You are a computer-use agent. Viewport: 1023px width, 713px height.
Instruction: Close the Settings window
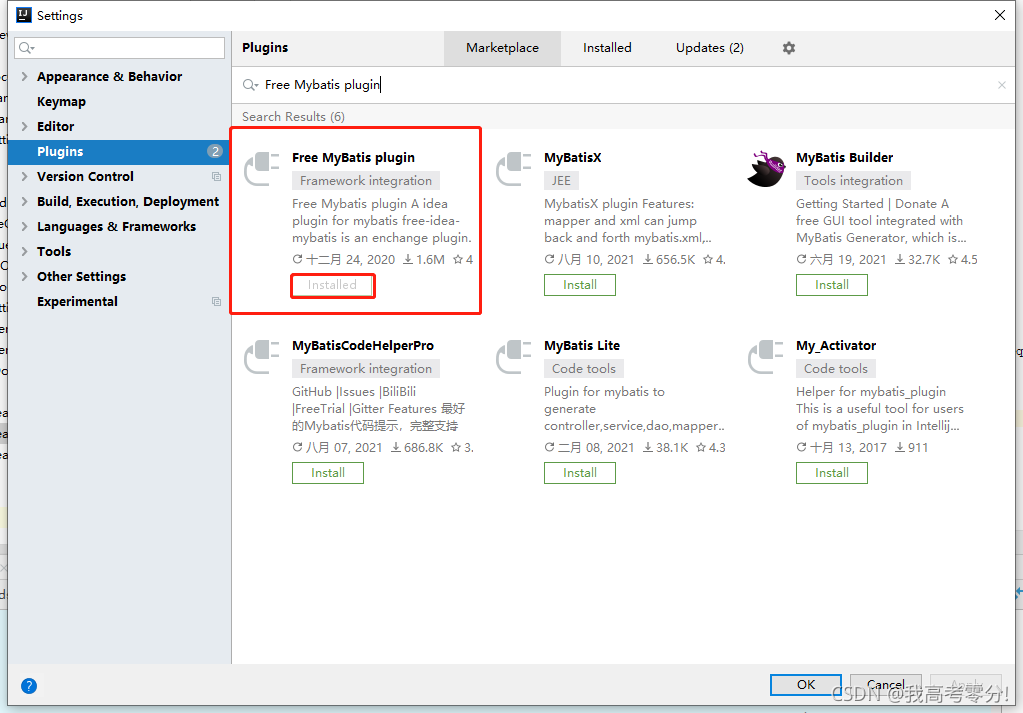tap(1000, 15)
